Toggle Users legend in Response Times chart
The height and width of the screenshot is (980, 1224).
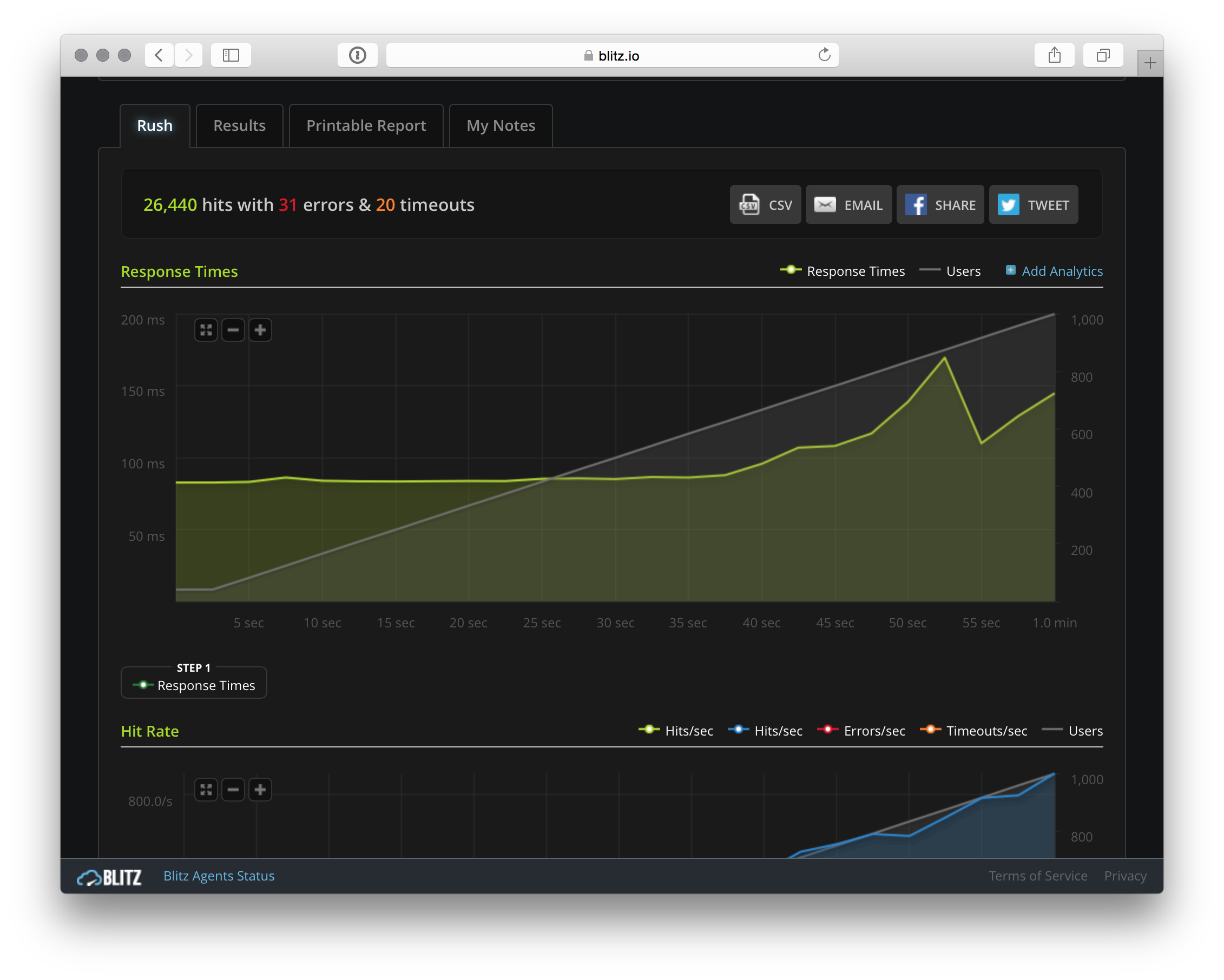[x=950, y=272]
